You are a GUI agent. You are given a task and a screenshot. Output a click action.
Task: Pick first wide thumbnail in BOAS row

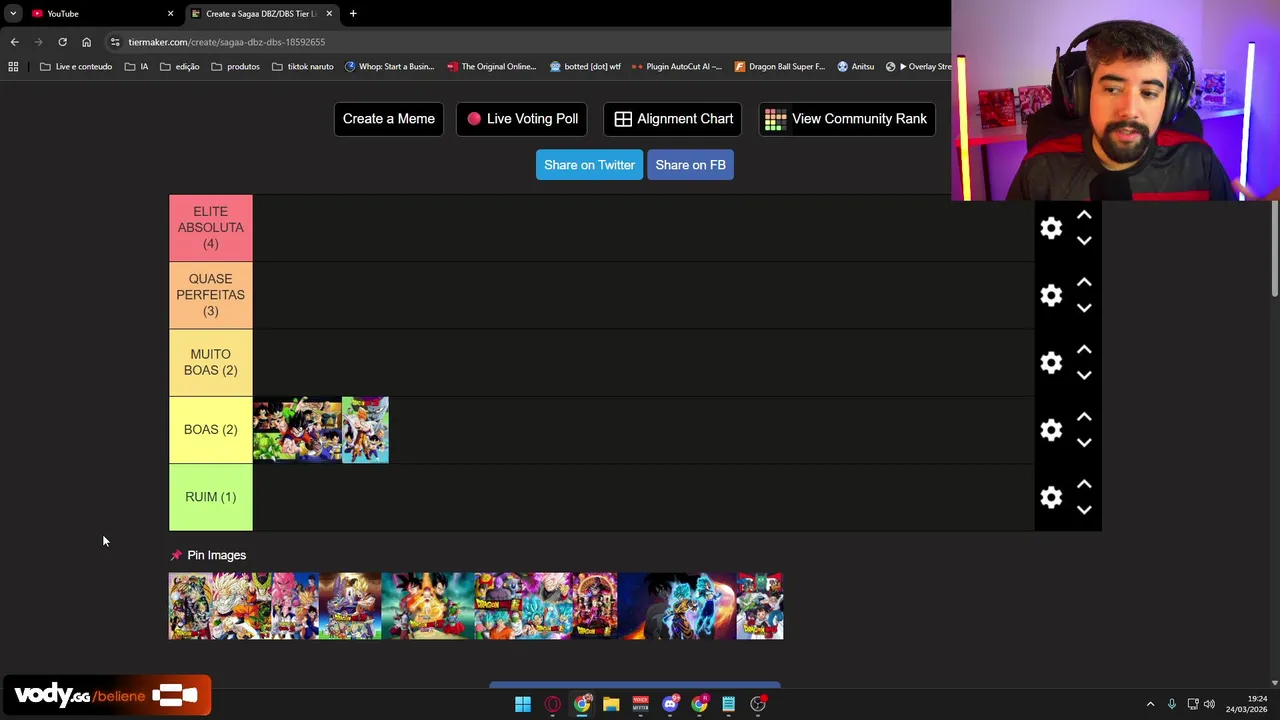(297, 430)
